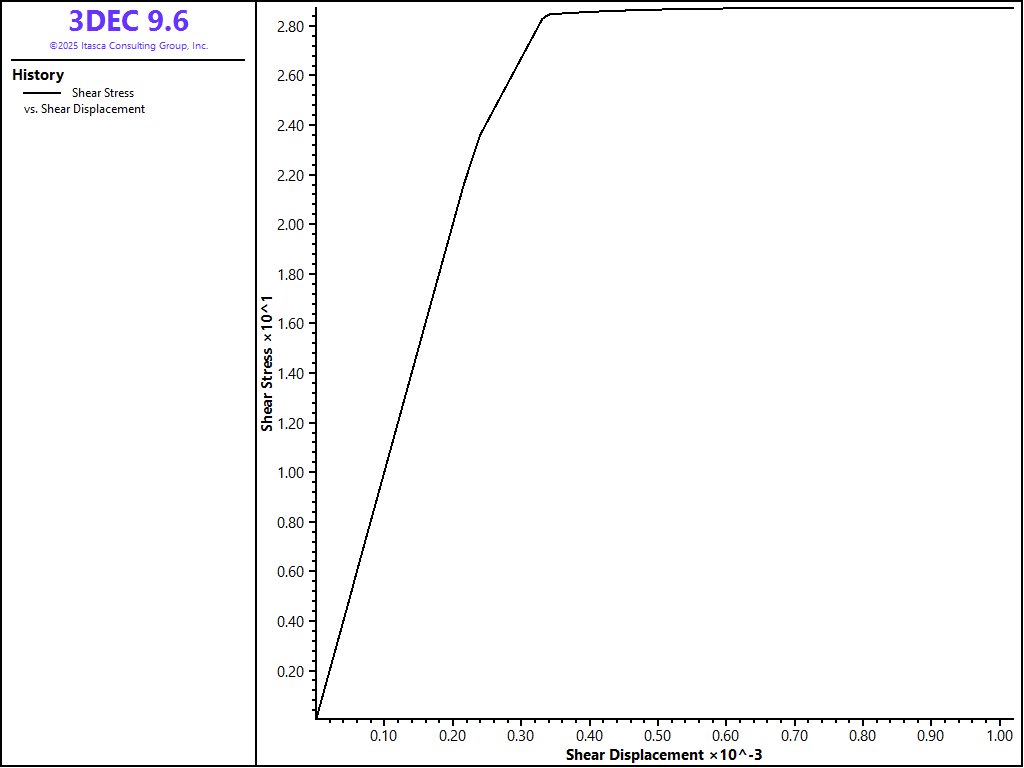The image size is (1024, 768).
Task: Click the 1.00 x-axis tick label
Action: click(x=999, y=736)
